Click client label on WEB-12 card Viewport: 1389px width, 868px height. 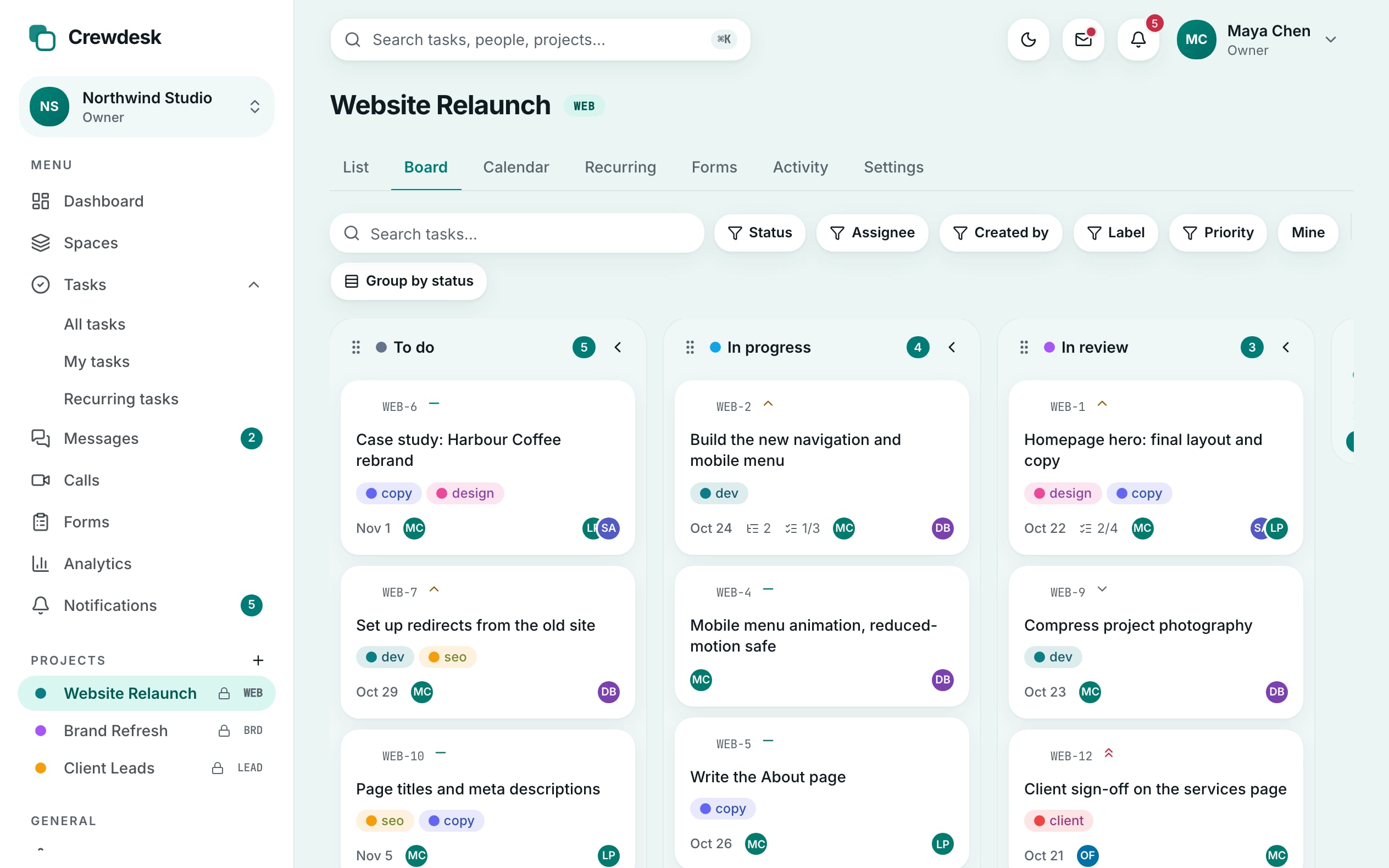(1058, 820)
